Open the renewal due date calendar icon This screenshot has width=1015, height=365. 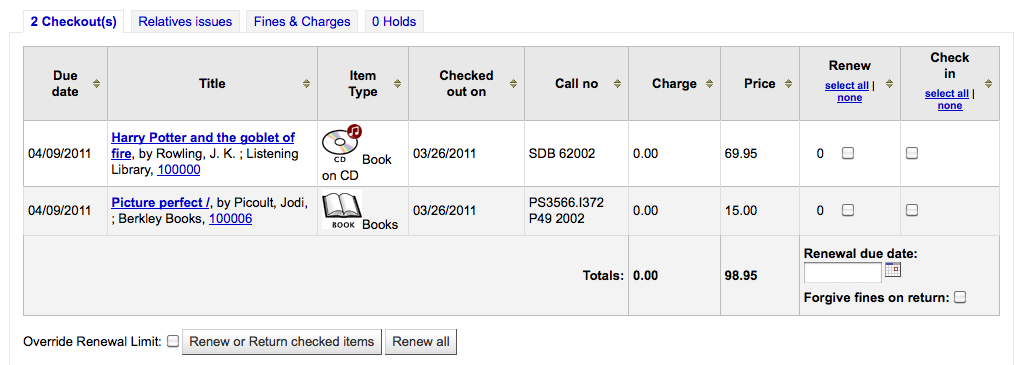(x=893, y=270)
